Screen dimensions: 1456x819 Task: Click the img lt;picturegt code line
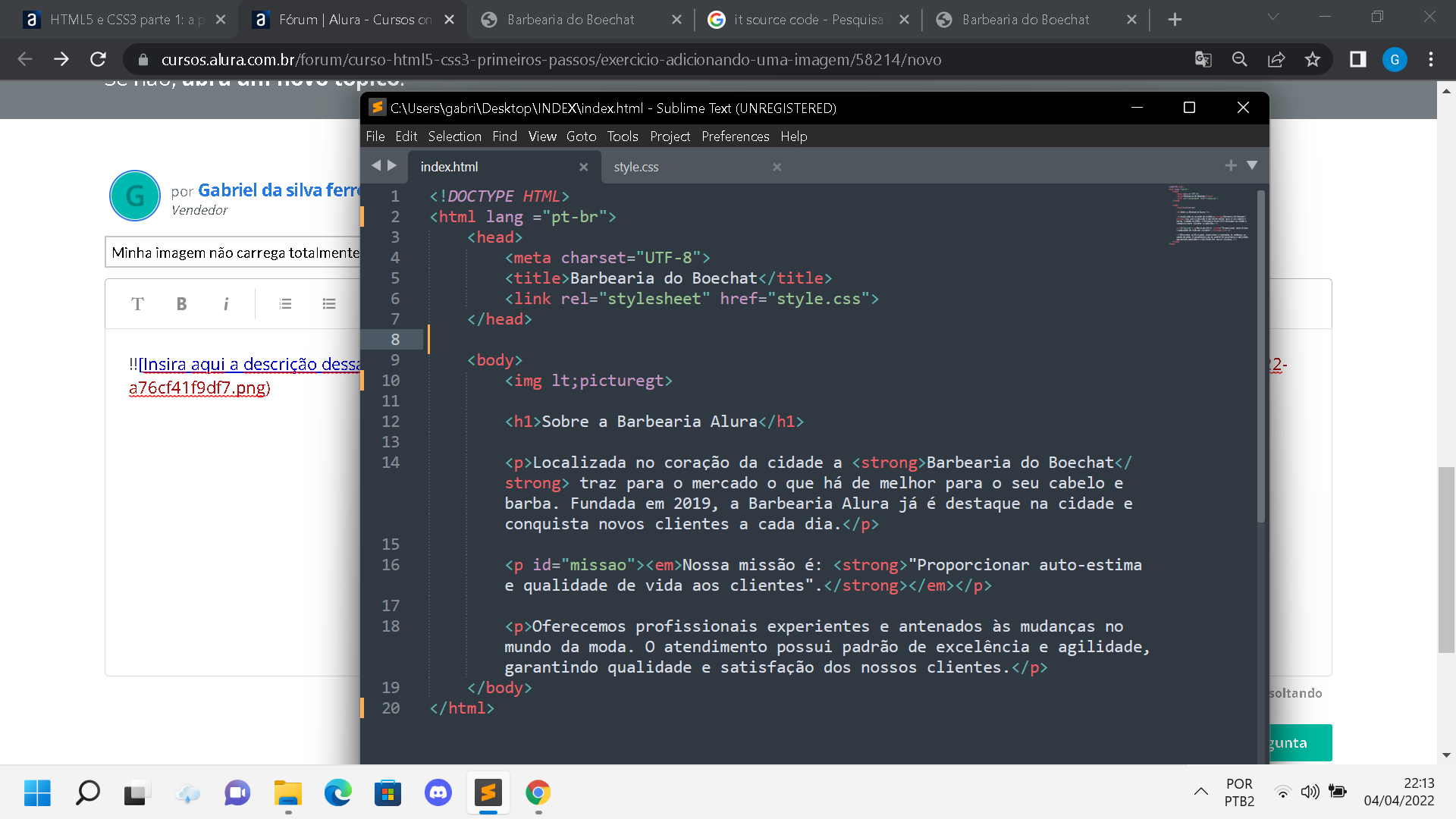tap(588, 381)
